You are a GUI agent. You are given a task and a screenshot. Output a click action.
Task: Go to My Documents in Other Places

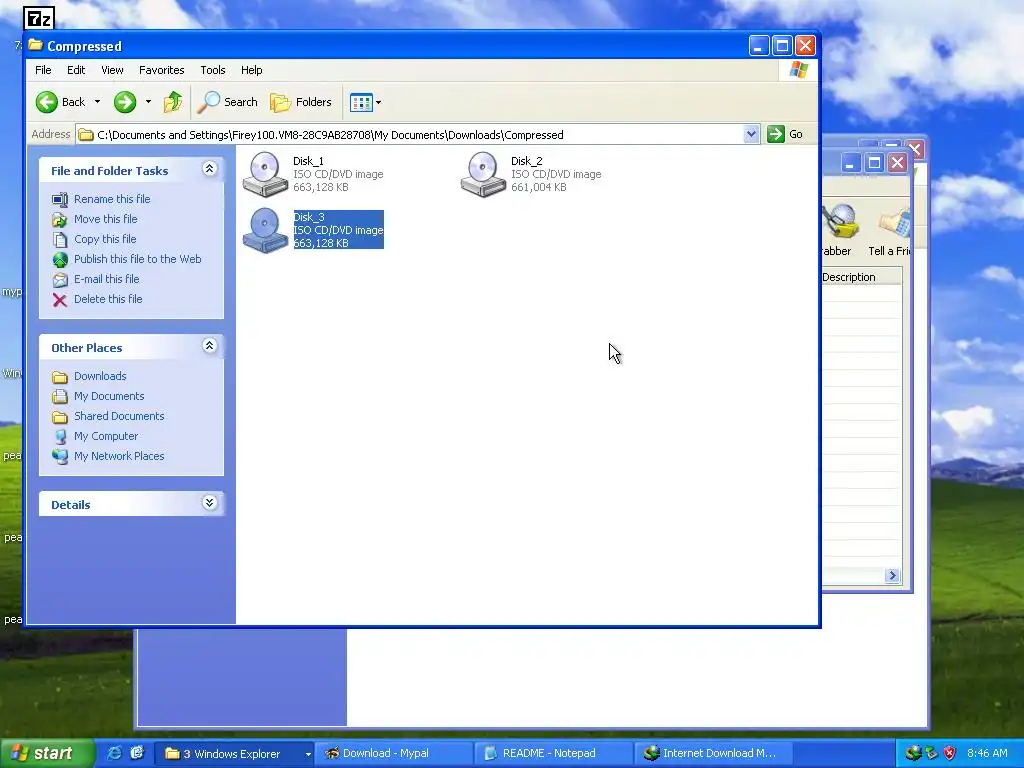pyautogui.click(x=109, y=396)
